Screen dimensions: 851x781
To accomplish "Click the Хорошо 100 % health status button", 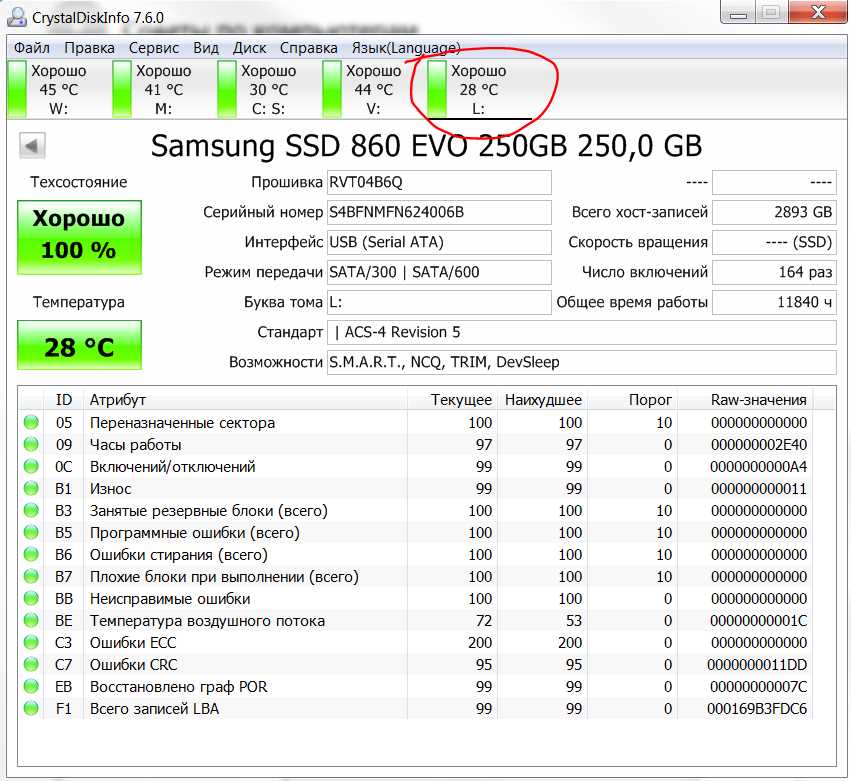I will coord(79,237).
